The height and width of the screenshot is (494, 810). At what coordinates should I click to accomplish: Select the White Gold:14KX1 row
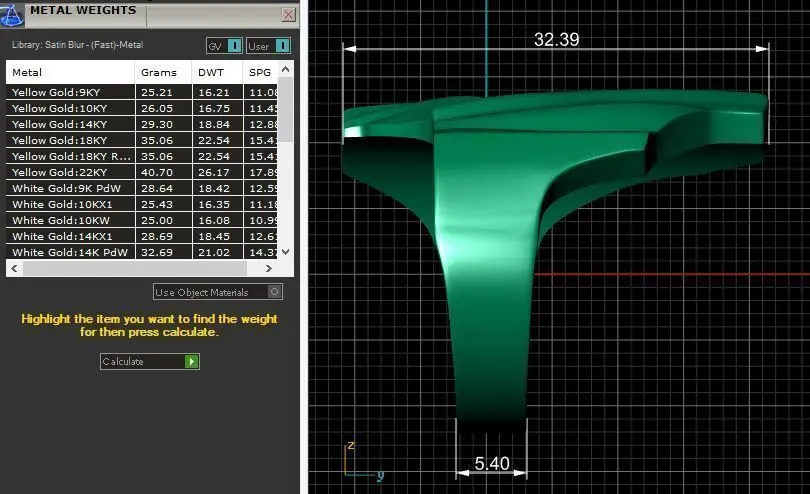coord(142,237)
